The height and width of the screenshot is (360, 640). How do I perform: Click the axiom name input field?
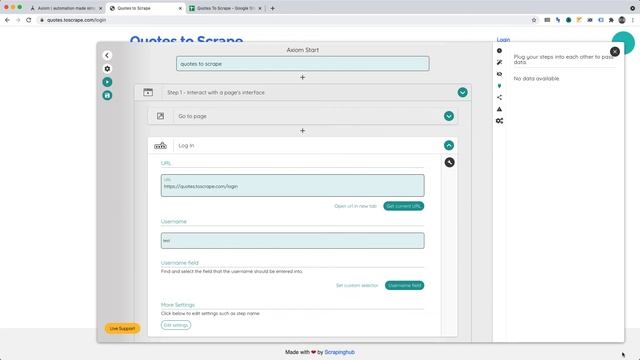302,64
